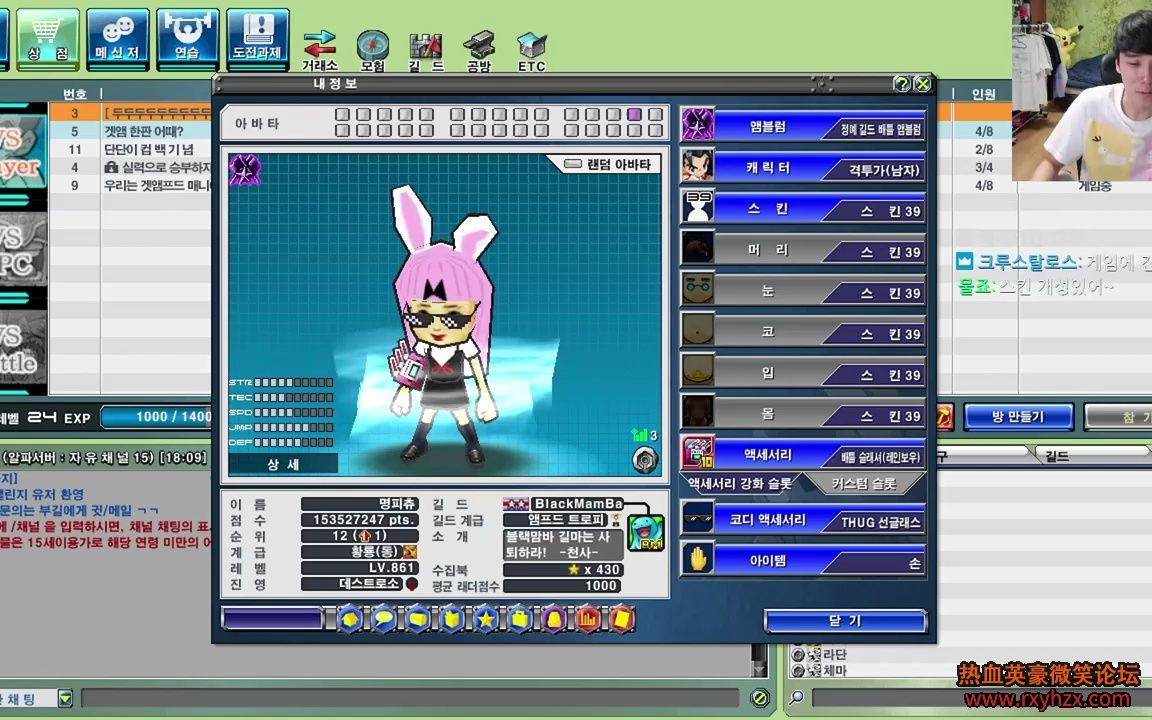The image size is (1152, 720).
Task: Select the 눈 eyes slot row
Action: (802, 291)
